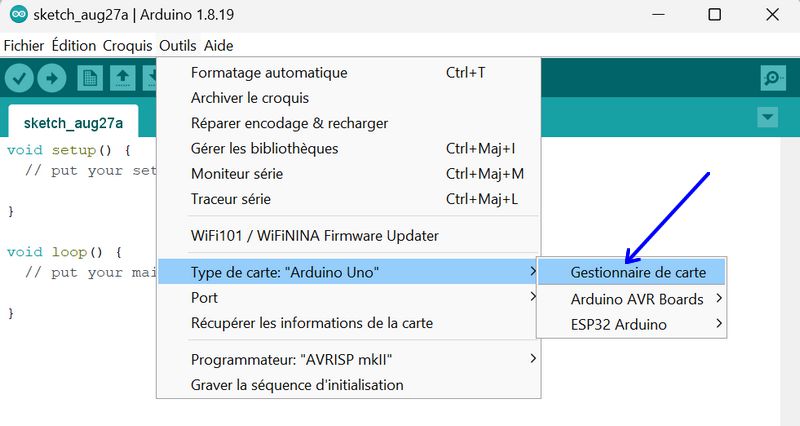
Task: Open the Croquis menu
Action: (128, 45)
